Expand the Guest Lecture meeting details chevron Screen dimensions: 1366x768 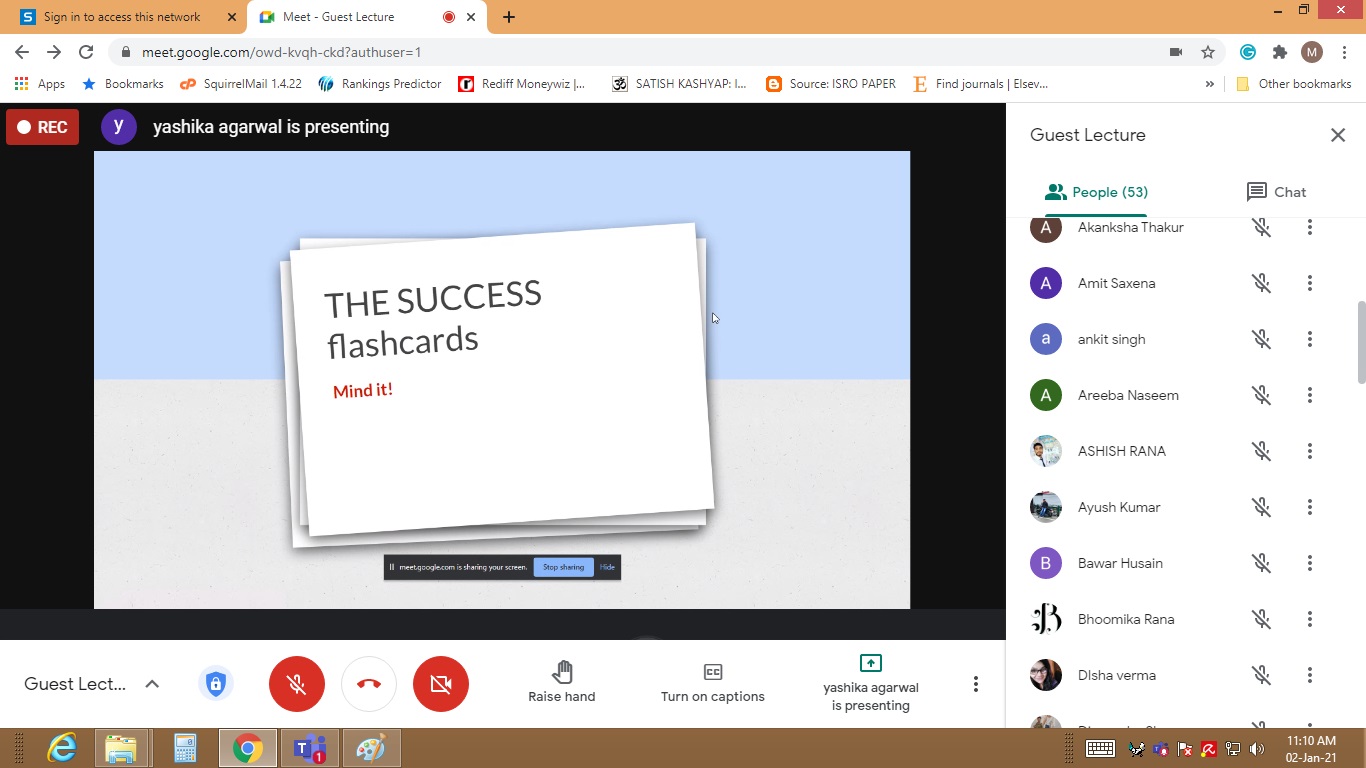click(152, 684)
